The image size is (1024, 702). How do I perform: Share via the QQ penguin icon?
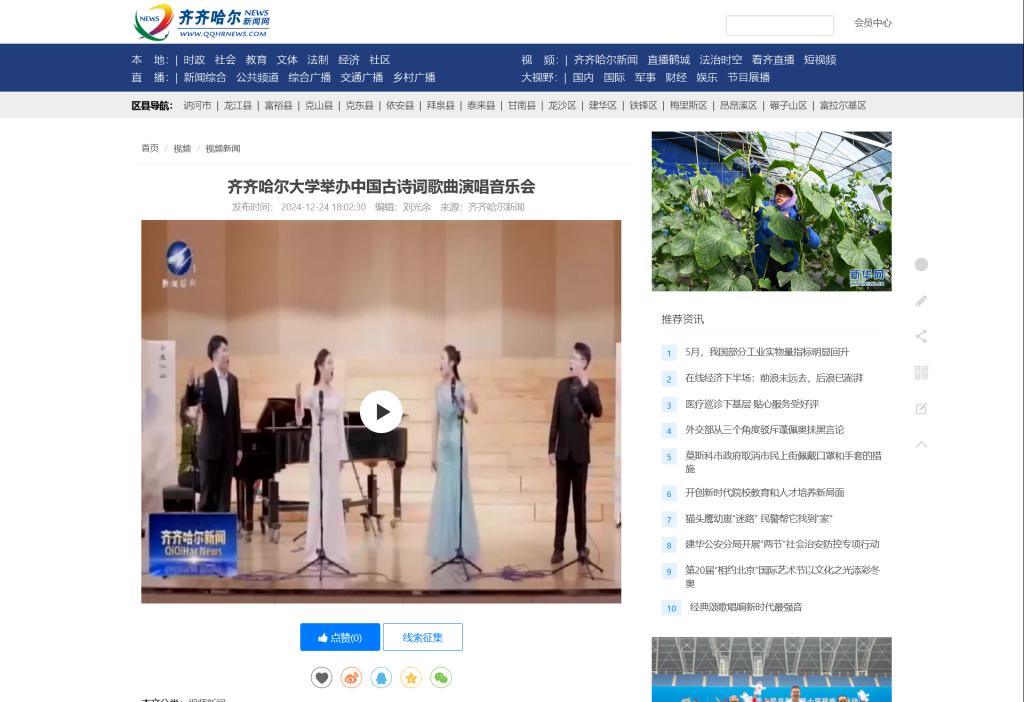click(x=381, y=678)
